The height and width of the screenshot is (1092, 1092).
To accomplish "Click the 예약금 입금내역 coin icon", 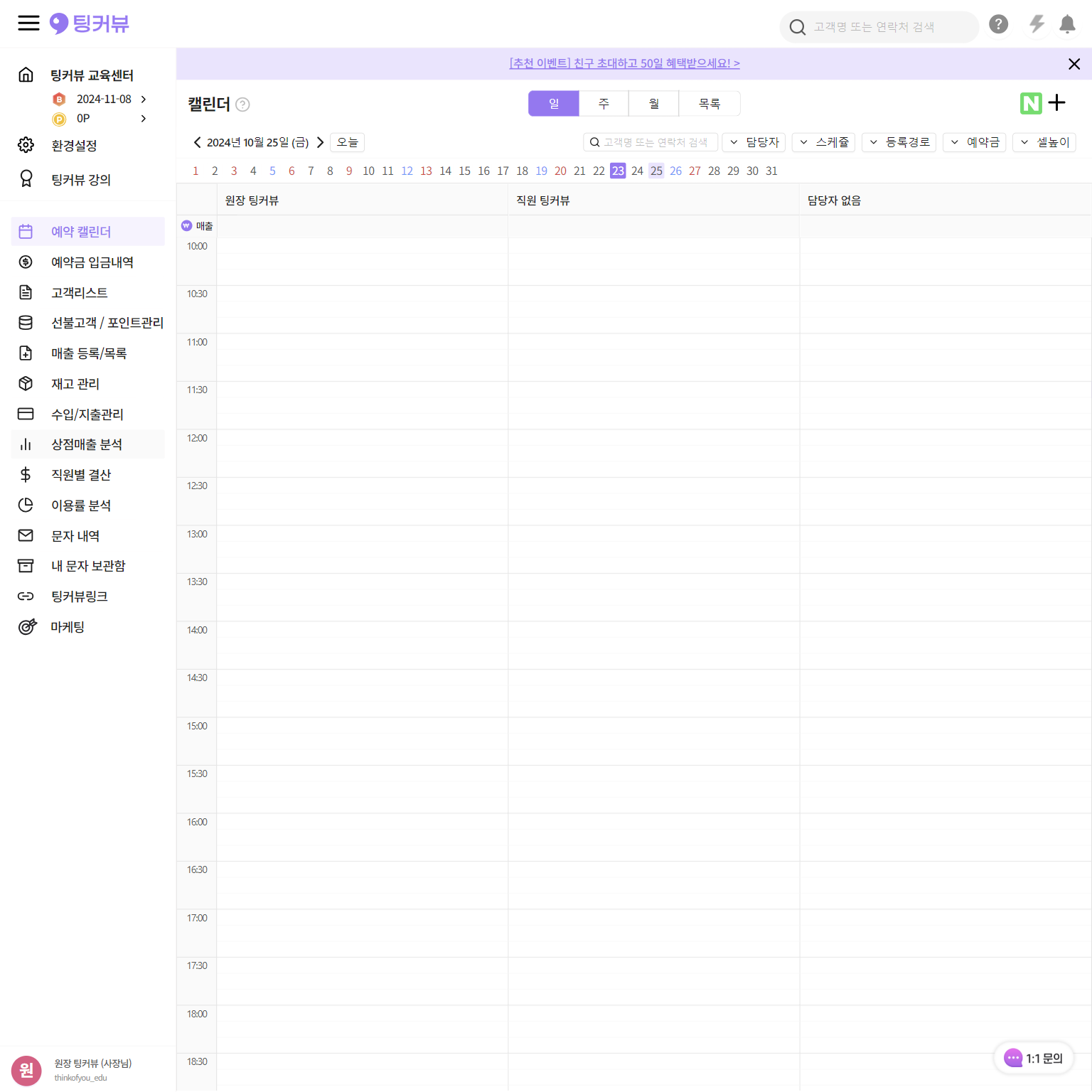I will (26, 262).
